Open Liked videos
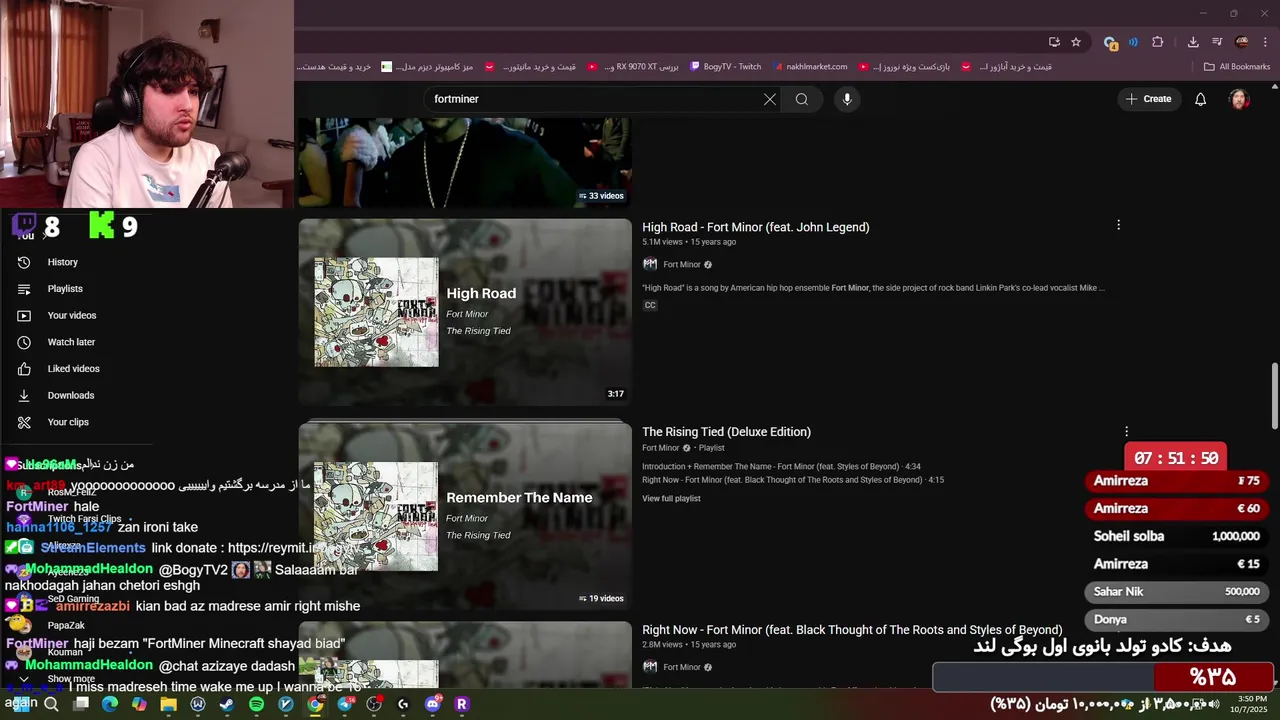1280x720 pixels. [73, 369]
